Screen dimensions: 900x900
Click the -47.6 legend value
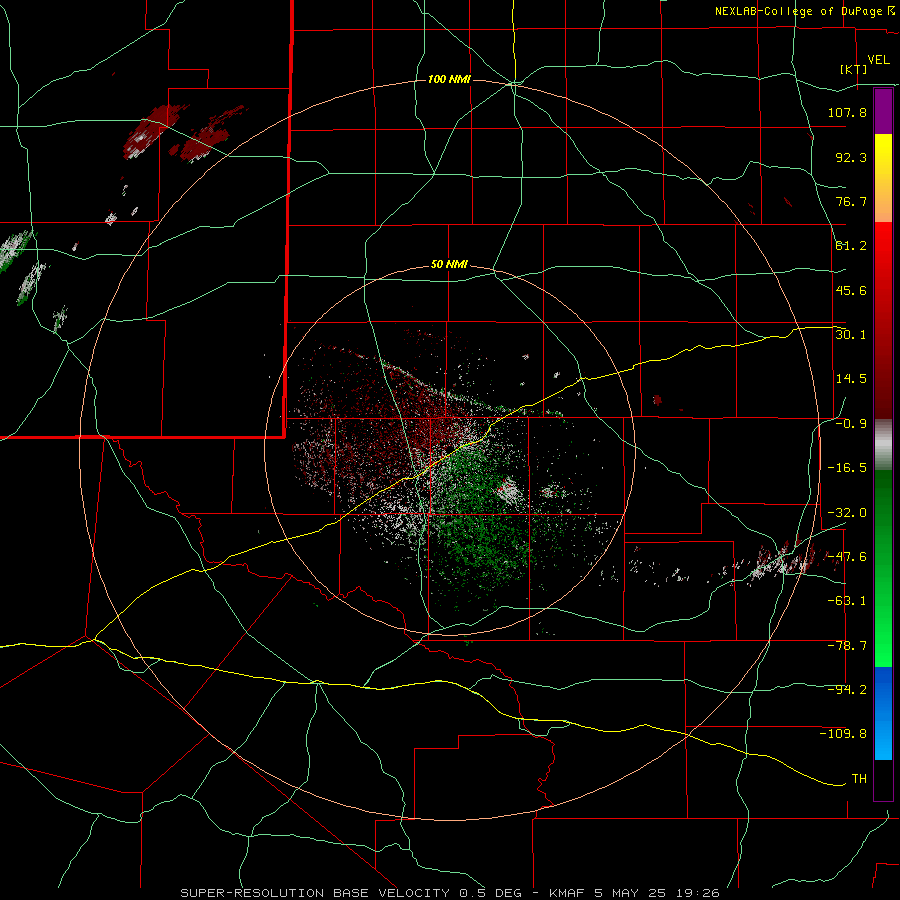tap(847, 557)
